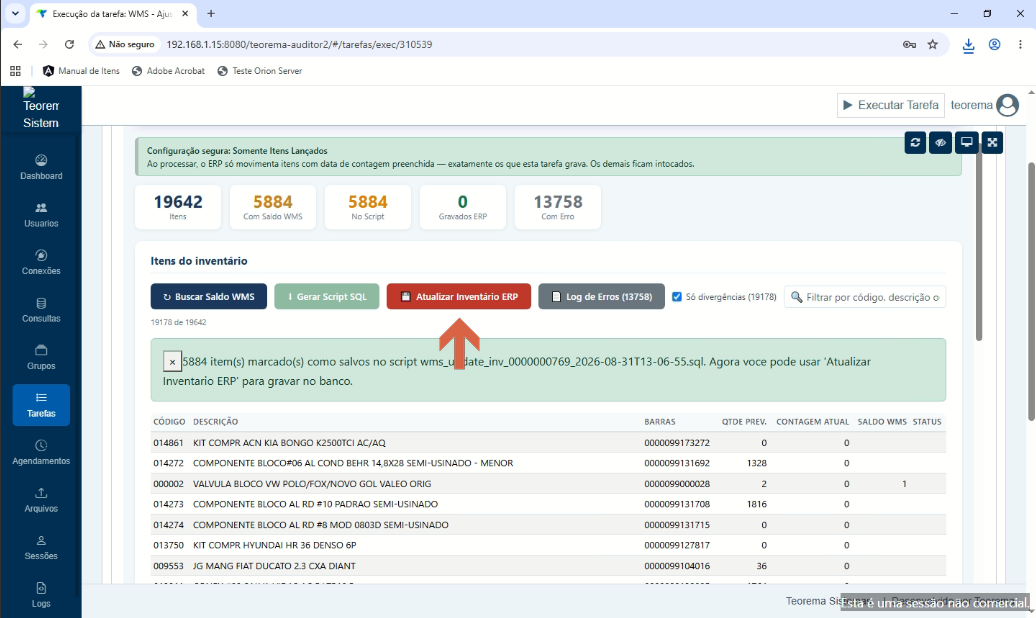The height and width of the screenshot is (618, 1036).
Task: Click barcode 0000099131708
Action: 677,504
